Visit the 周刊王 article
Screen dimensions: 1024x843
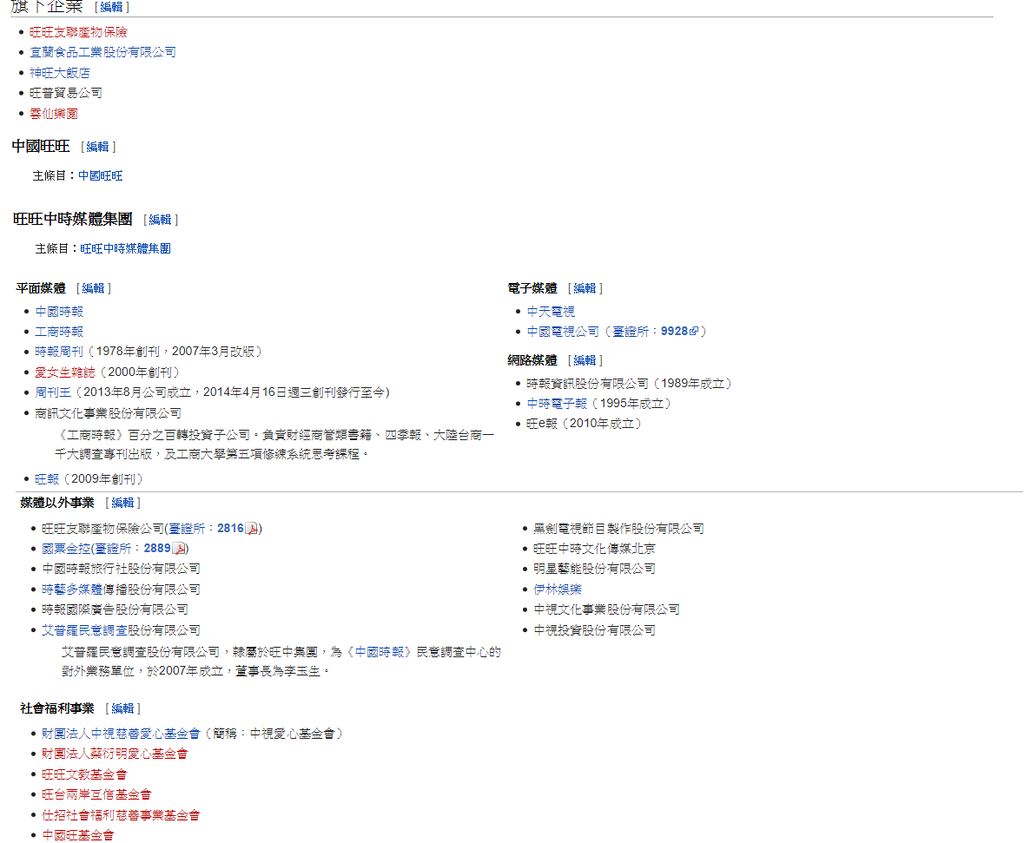[53, 392]
